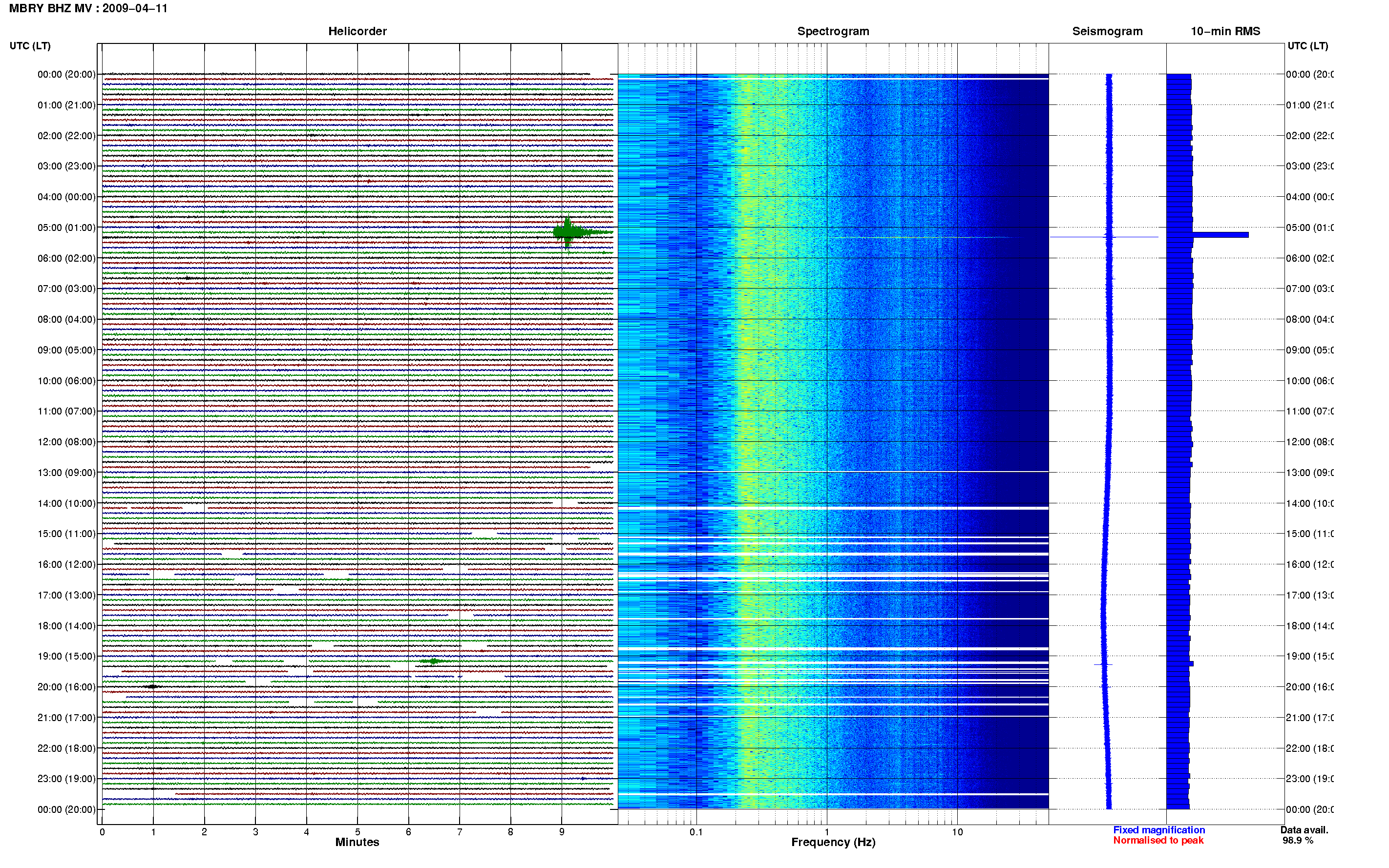Click the left '06:00 (02:00)' time label
Screen dimensions: 1389x868
point(66,258)
